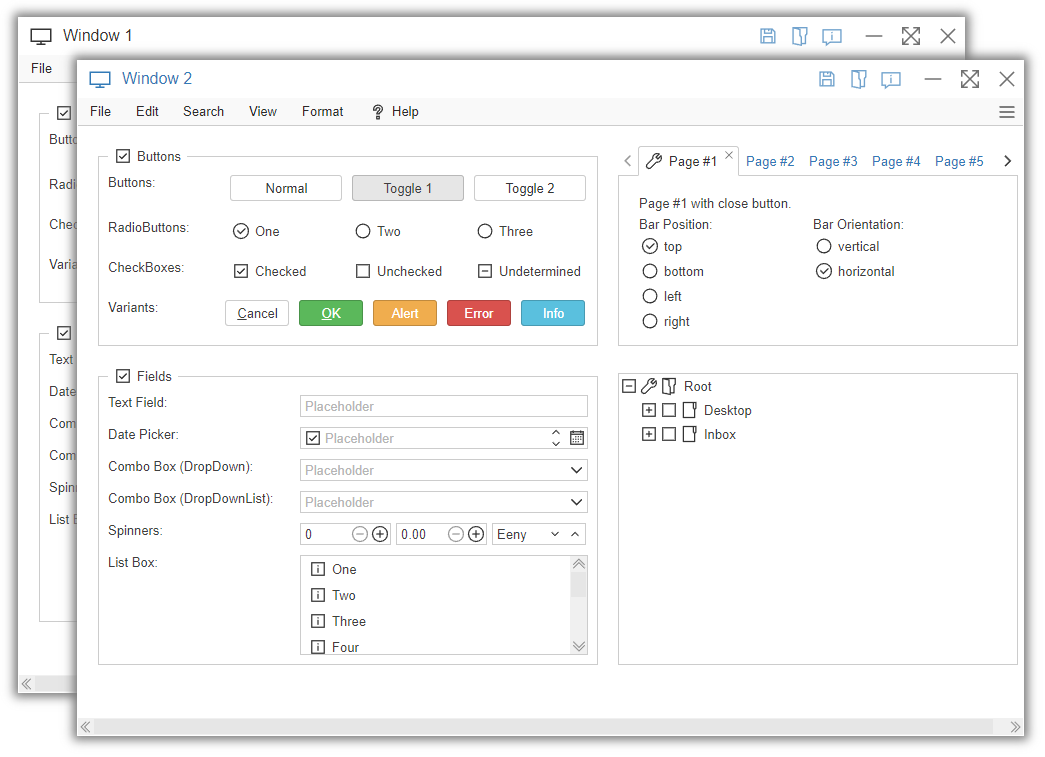
Task: Click the info bubble icon in Window 2 title bar
Action: (x=890, y=80)
